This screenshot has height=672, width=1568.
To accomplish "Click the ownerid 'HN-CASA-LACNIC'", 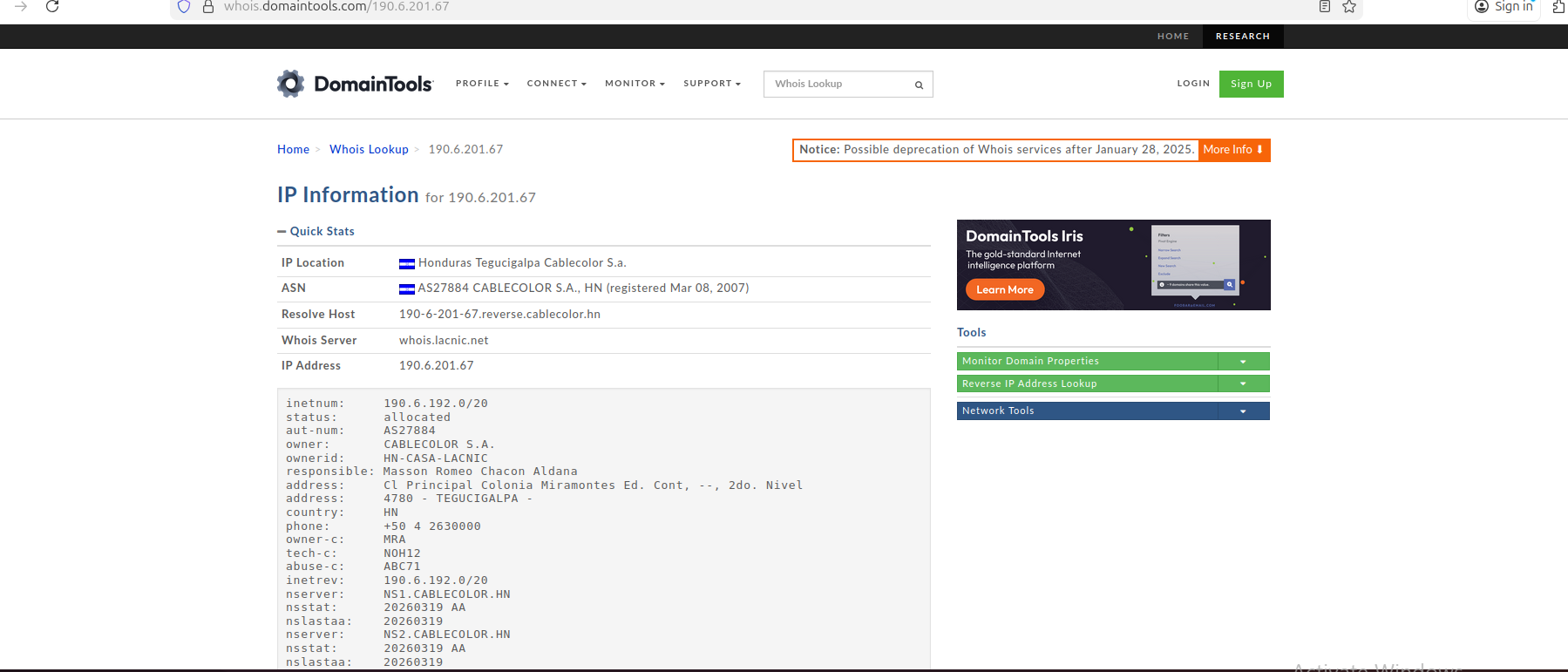I will click(x=436, y=458).
